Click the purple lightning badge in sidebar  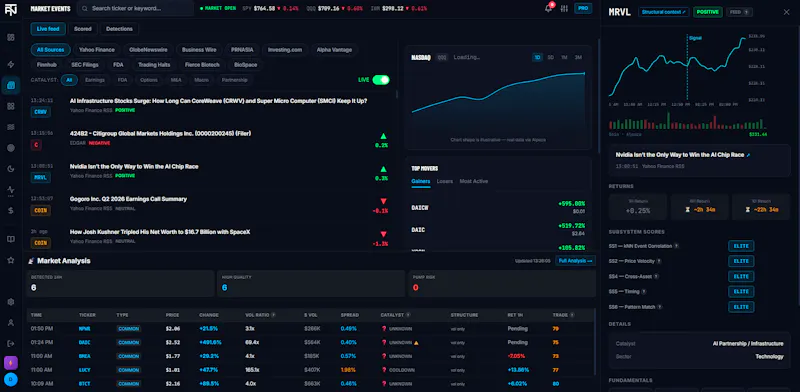tap(11, 362)
